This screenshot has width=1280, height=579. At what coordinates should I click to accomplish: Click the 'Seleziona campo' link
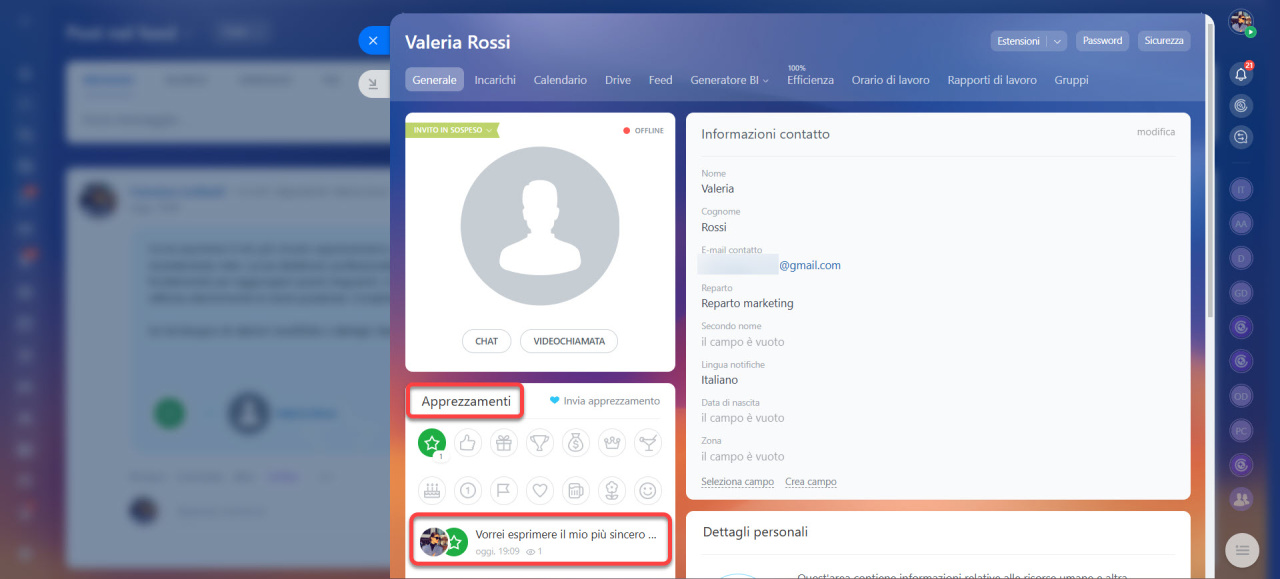[x=737, y=482]
